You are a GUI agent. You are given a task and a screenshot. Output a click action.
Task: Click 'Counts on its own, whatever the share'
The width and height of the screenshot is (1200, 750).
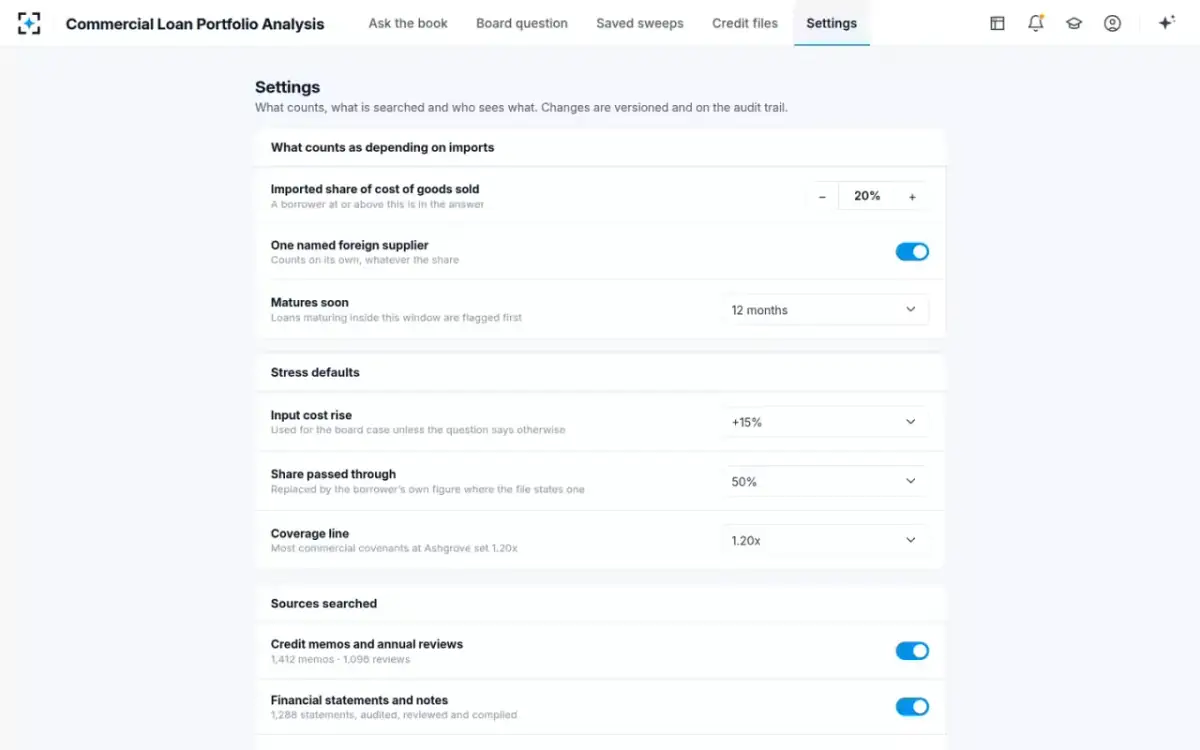(x=365, y=260)
